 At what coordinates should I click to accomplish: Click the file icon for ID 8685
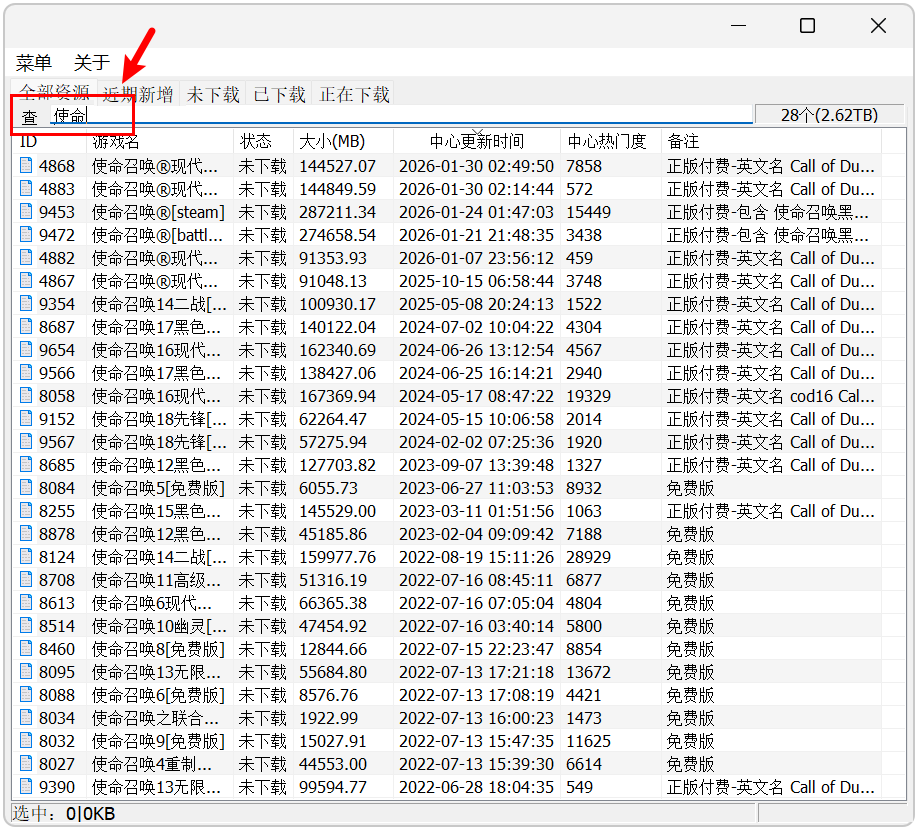click(26, 465)
